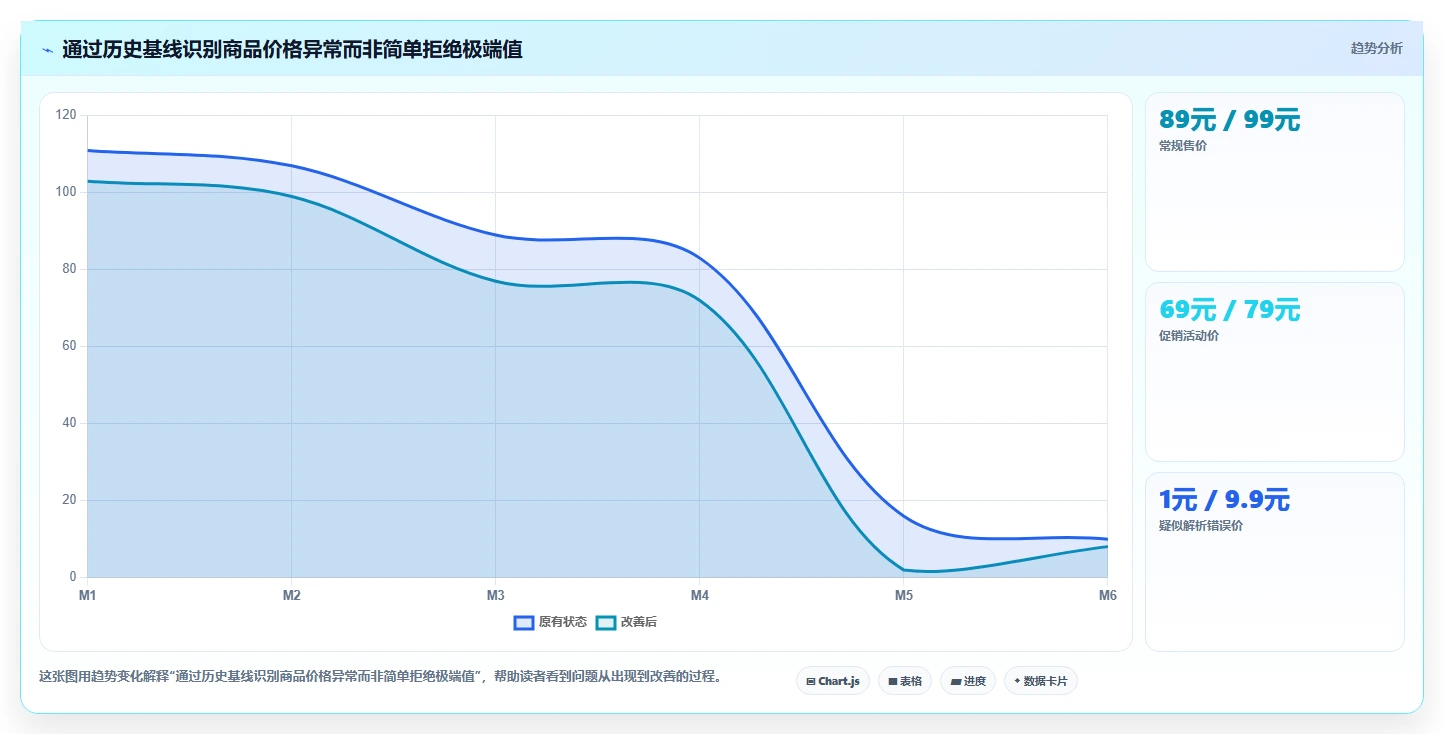1444x734 pixels.
Task: Click the 趋势分析 label in header
Action: pyautogui.click(x=1376, y=48)
